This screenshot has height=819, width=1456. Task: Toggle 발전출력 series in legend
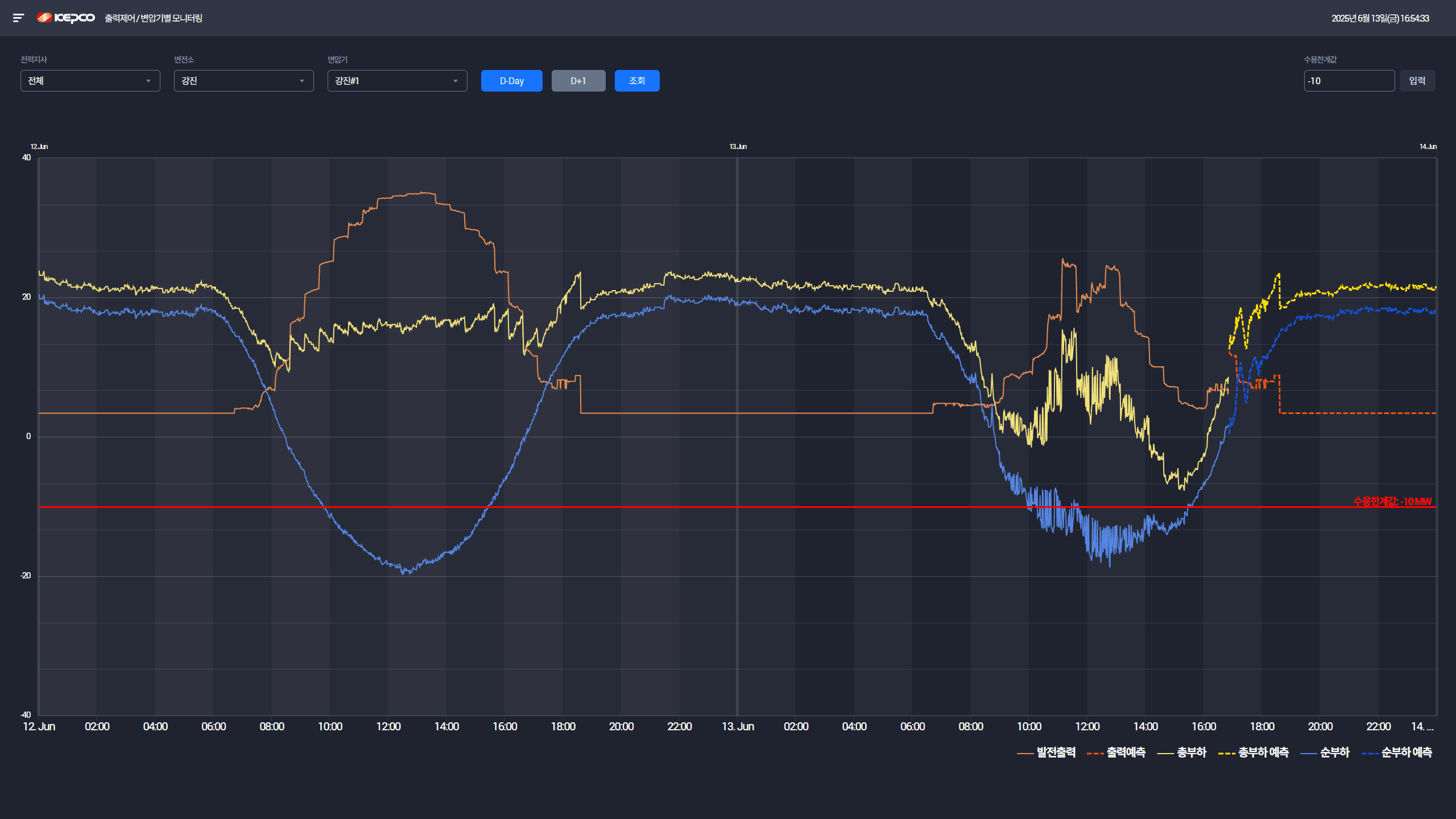click(1056, 752)
